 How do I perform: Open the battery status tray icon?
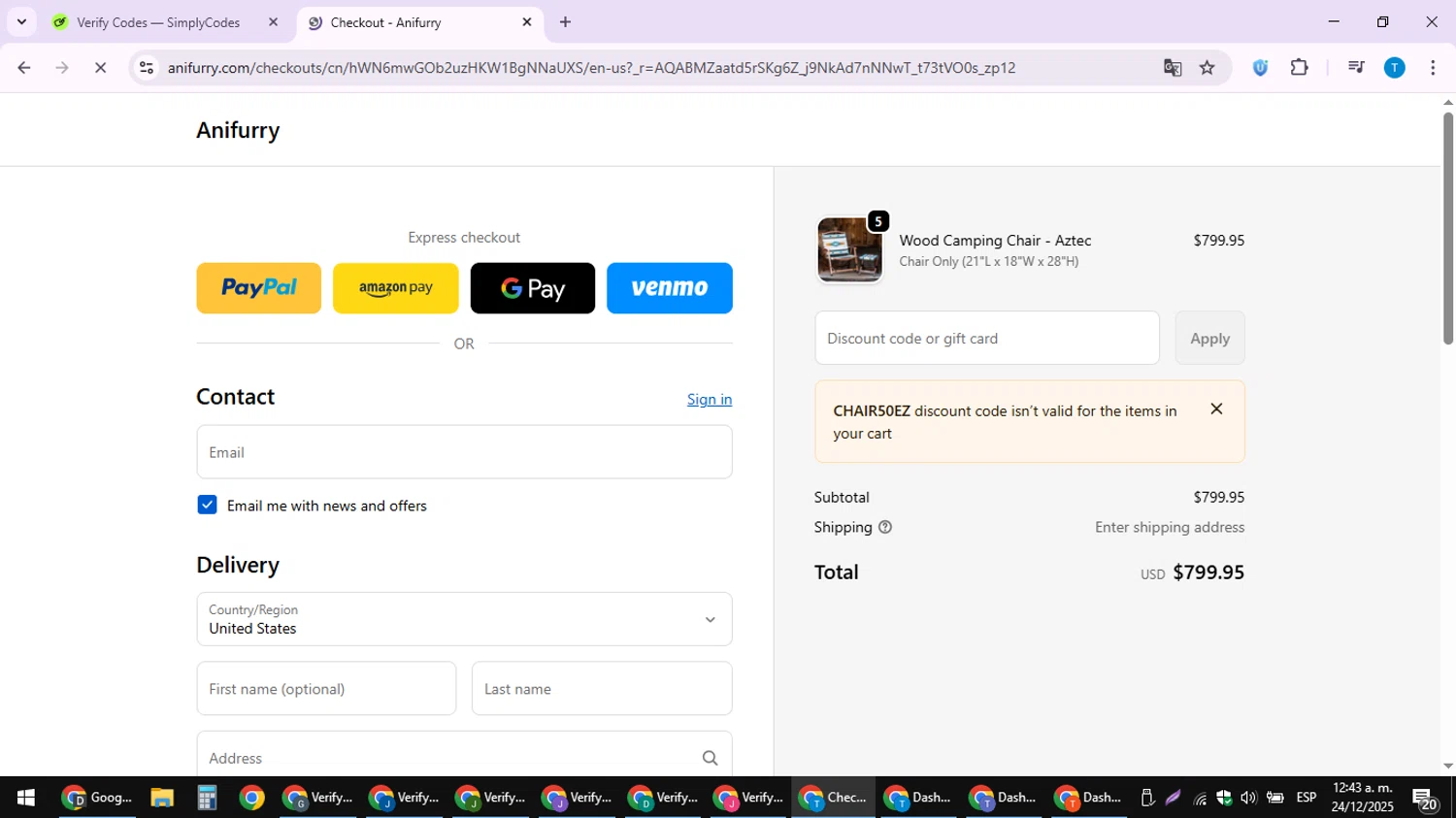[x=1274, y=798]
